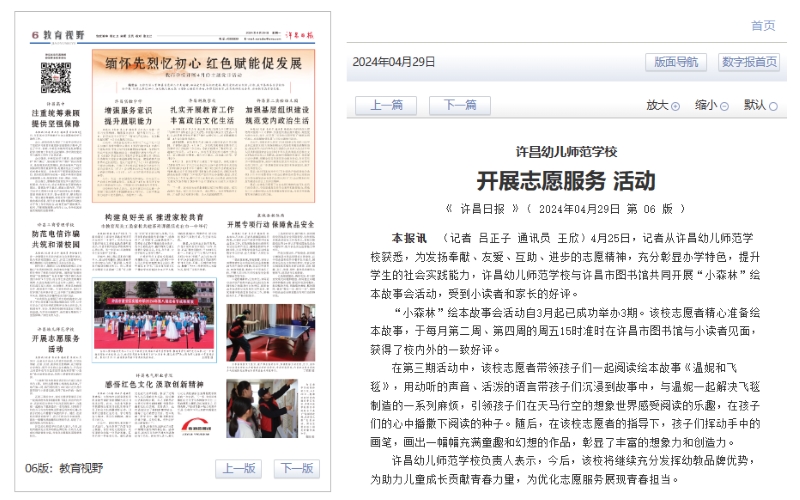Select 构建良好关系 推进家校共育 article
Viewport: 800px width, 500px height.
(x=154, y=216)
